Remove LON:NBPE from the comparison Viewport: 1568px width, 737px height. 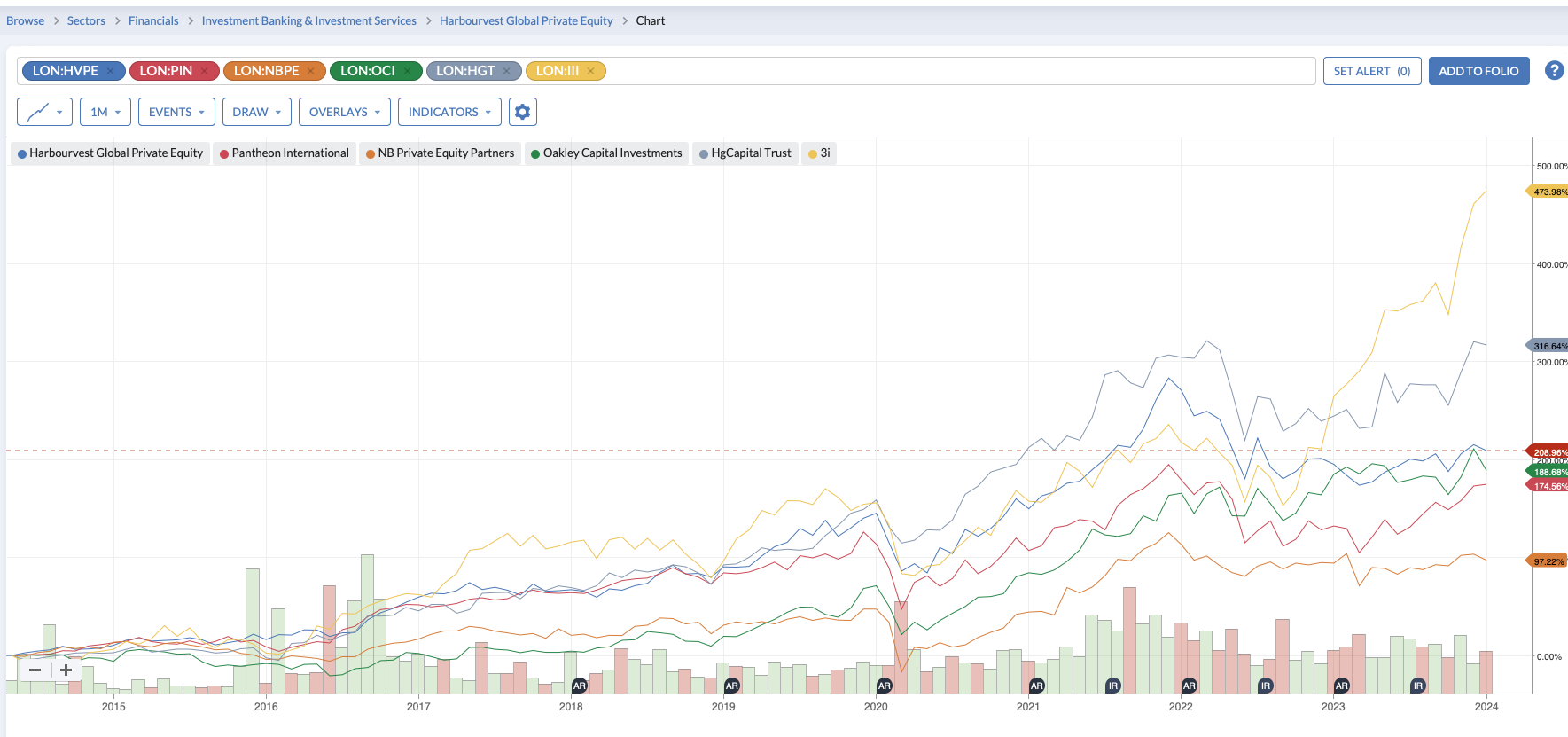[x=310, y=71]
